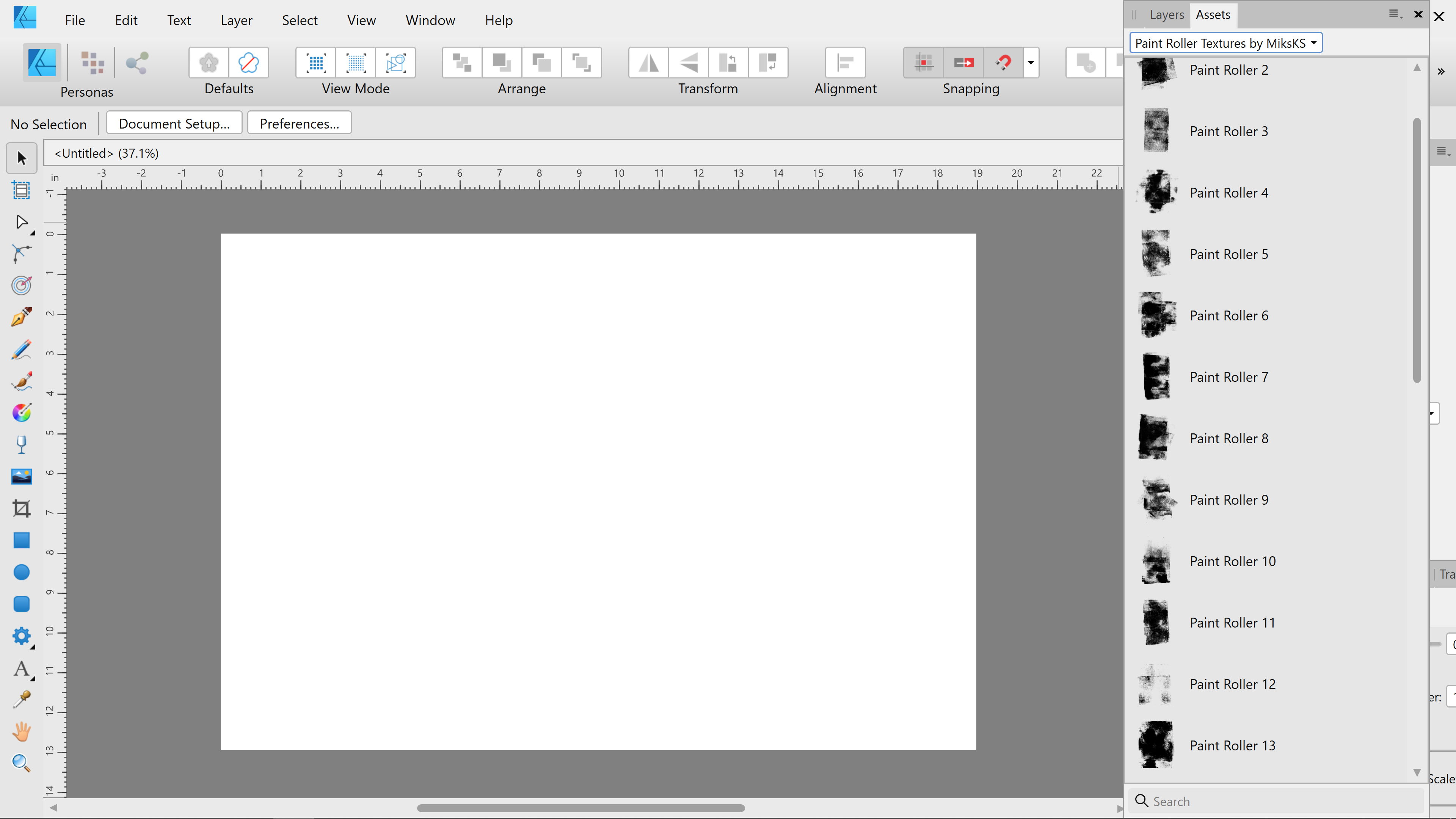The height and width of the screenshot is (819, 1456).
Task: Switch to Pixel Persona
Action: (x=92, y=63)
